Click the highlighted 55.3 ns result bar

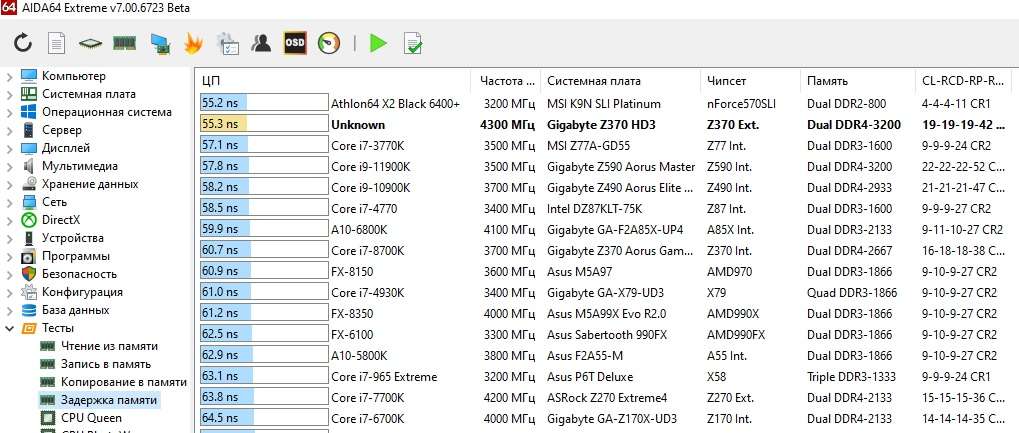pyautogui.click(x=264, y=124)
